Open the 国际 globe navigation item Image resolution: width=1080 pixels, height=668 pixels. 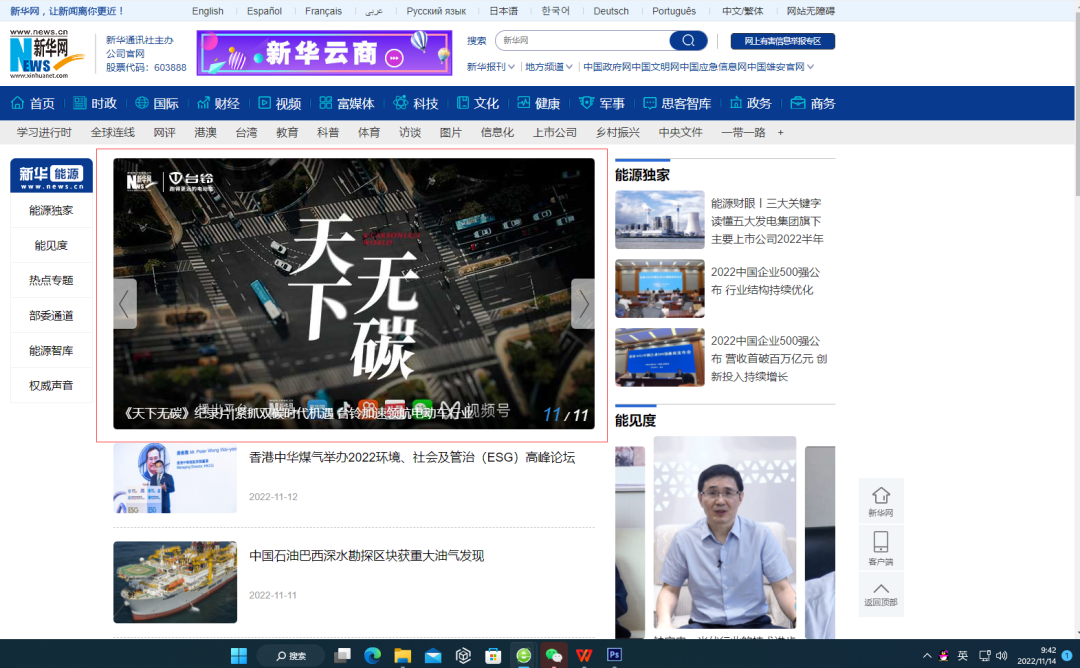[157, 103]
